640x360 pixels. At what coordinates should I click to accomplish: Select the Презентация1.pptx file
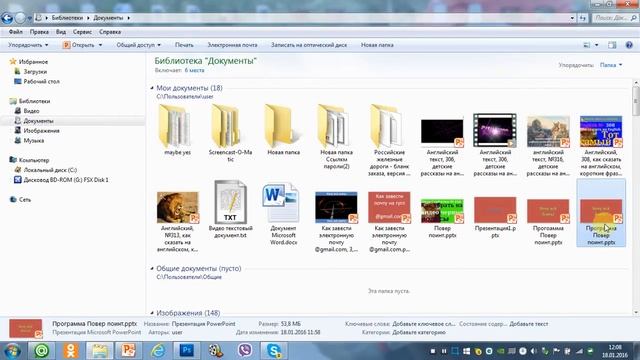[x=495, y=217]
